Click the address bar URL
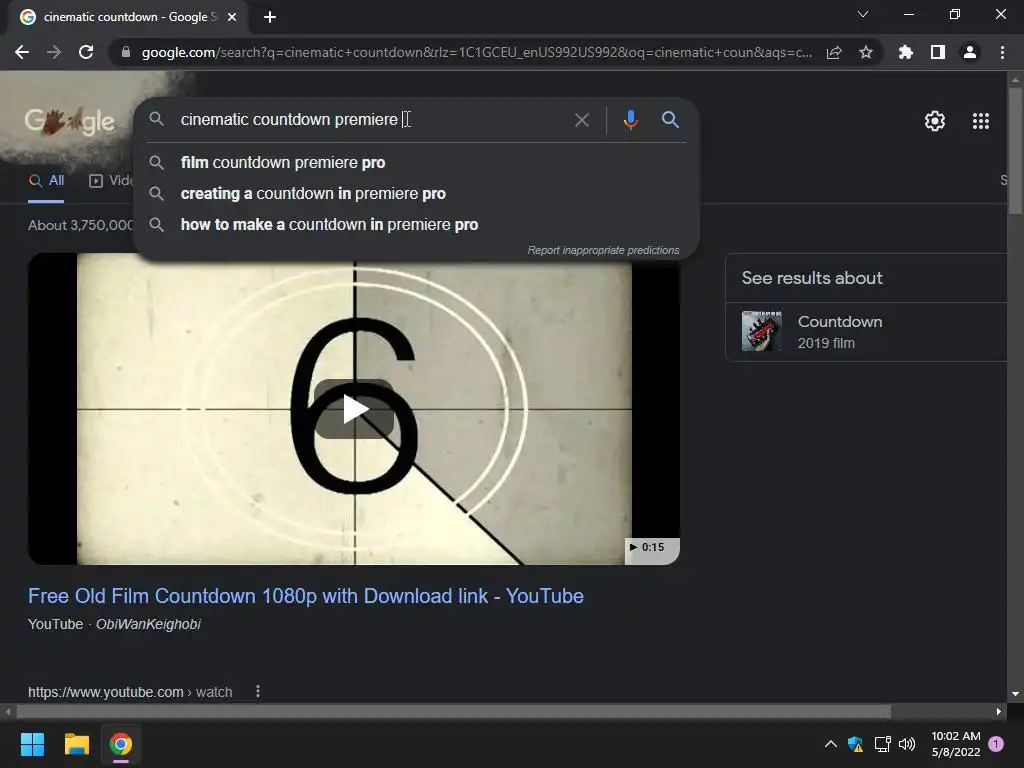 pyautogui.click(x=477, y=52)
